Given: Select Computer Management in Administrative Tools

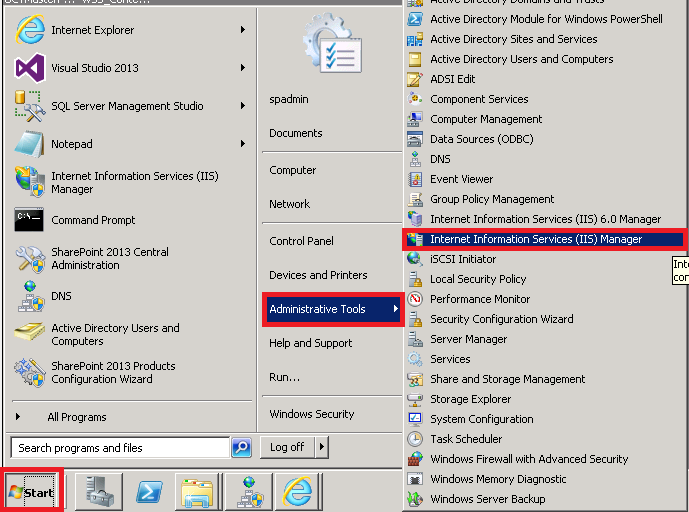Looking at the screenshot, I should pyautogui.click(x=486, y=119).
